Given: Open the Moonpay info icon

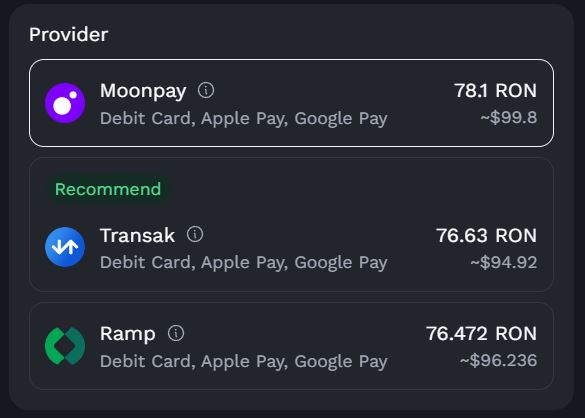Looking at the screenshot, I should pyautogui.click(x=206, y=90).
